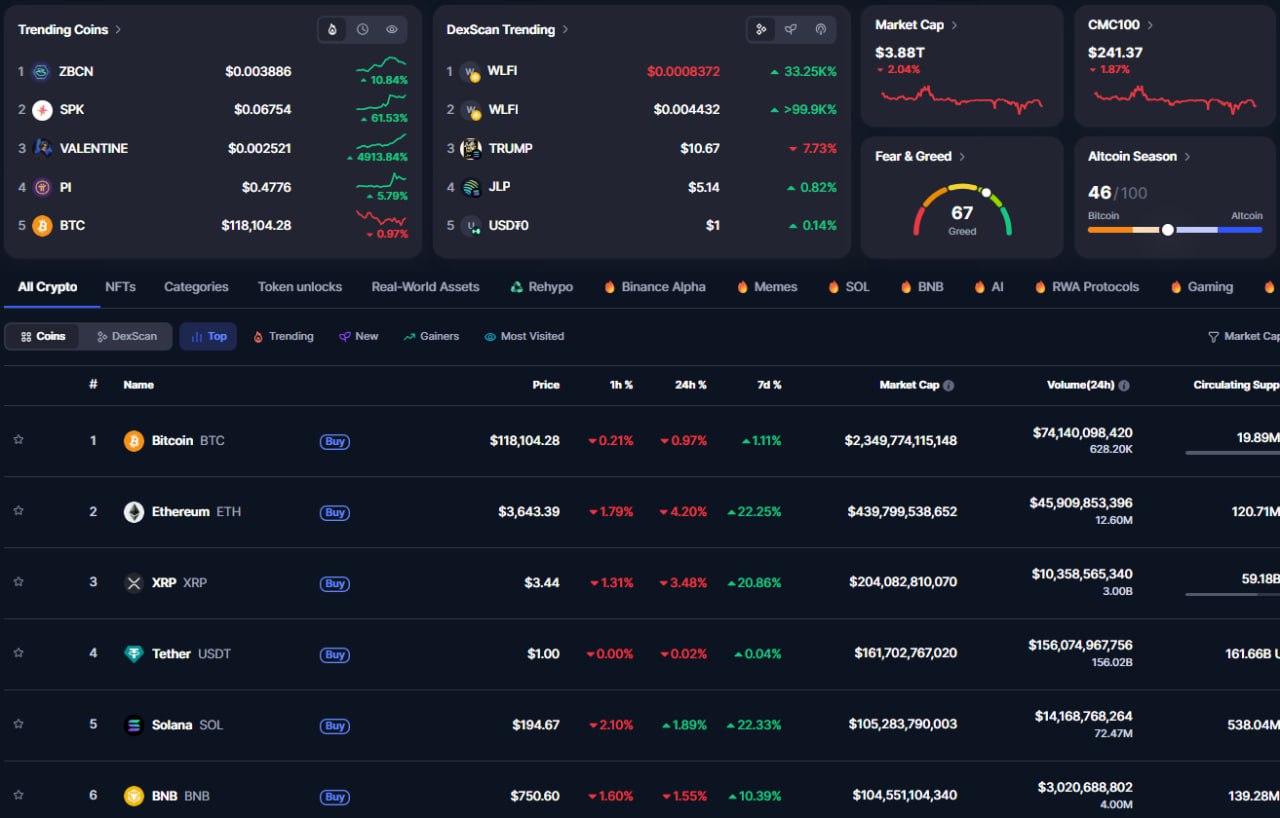Click the Ethereum diamond logo
Screen dimensions: 1280x818
click(134, 512)
